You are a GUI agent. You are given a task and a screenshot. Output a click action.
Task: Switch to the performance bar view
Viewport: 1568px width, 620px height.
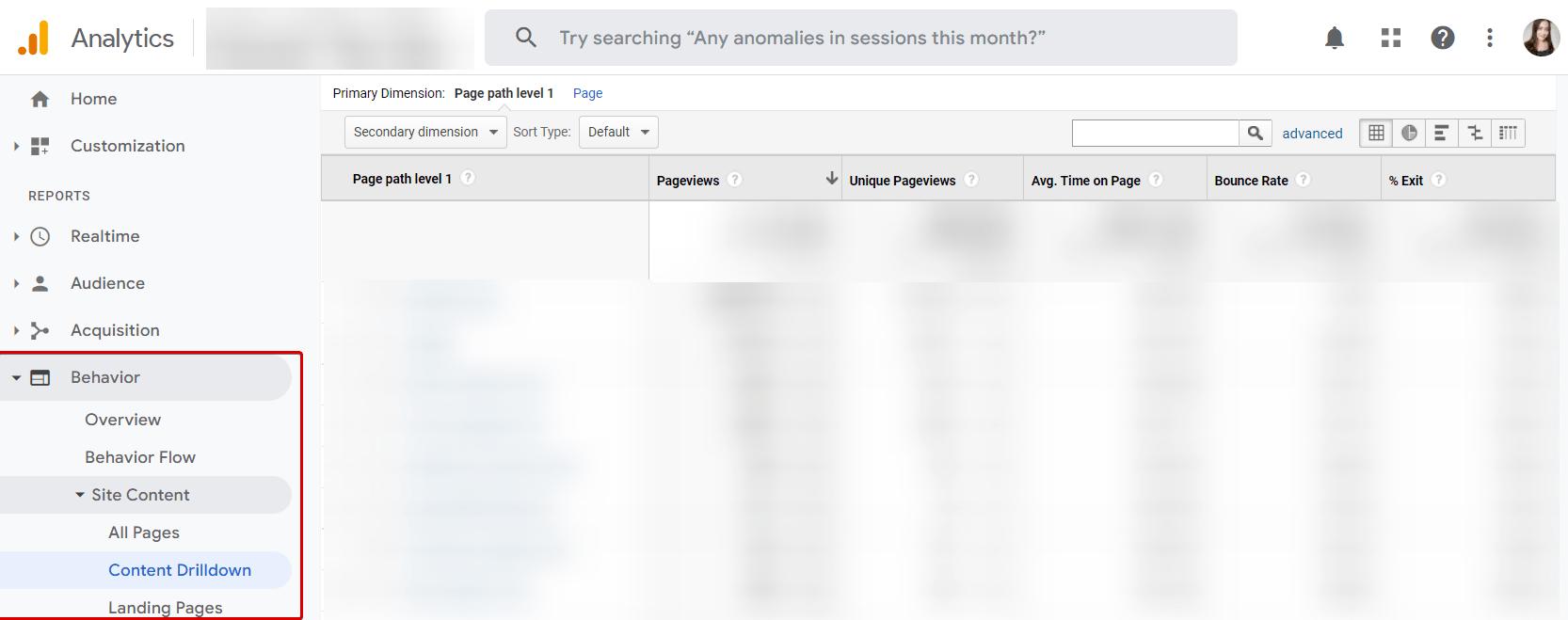coord(1441,133)
